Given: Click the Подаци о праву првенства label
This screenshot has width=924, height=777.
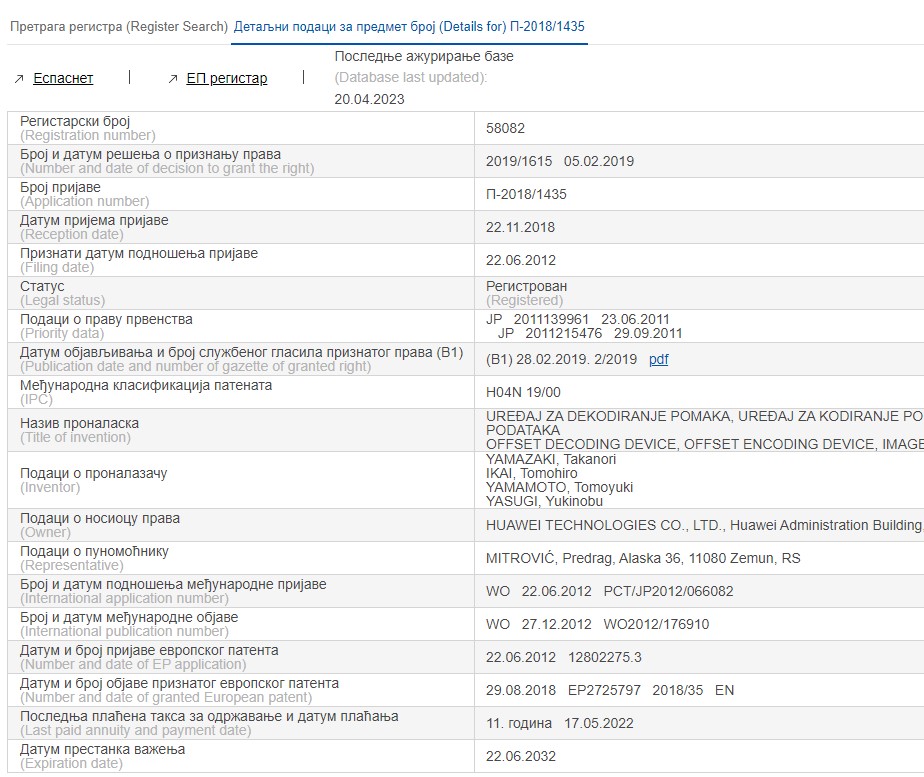Looking at the screenshot, I should [x=106, y=319].
